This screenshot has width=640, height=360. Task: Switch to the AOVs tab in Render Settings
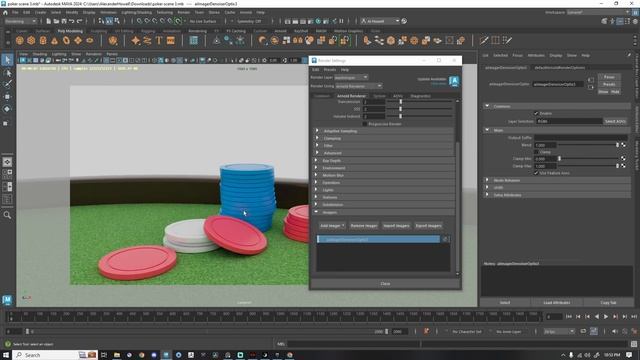398,96
